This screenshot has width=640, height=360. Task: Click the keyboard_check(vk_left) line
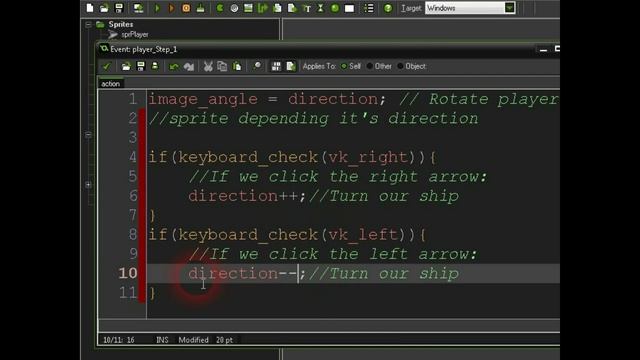(x=287, y=235)
